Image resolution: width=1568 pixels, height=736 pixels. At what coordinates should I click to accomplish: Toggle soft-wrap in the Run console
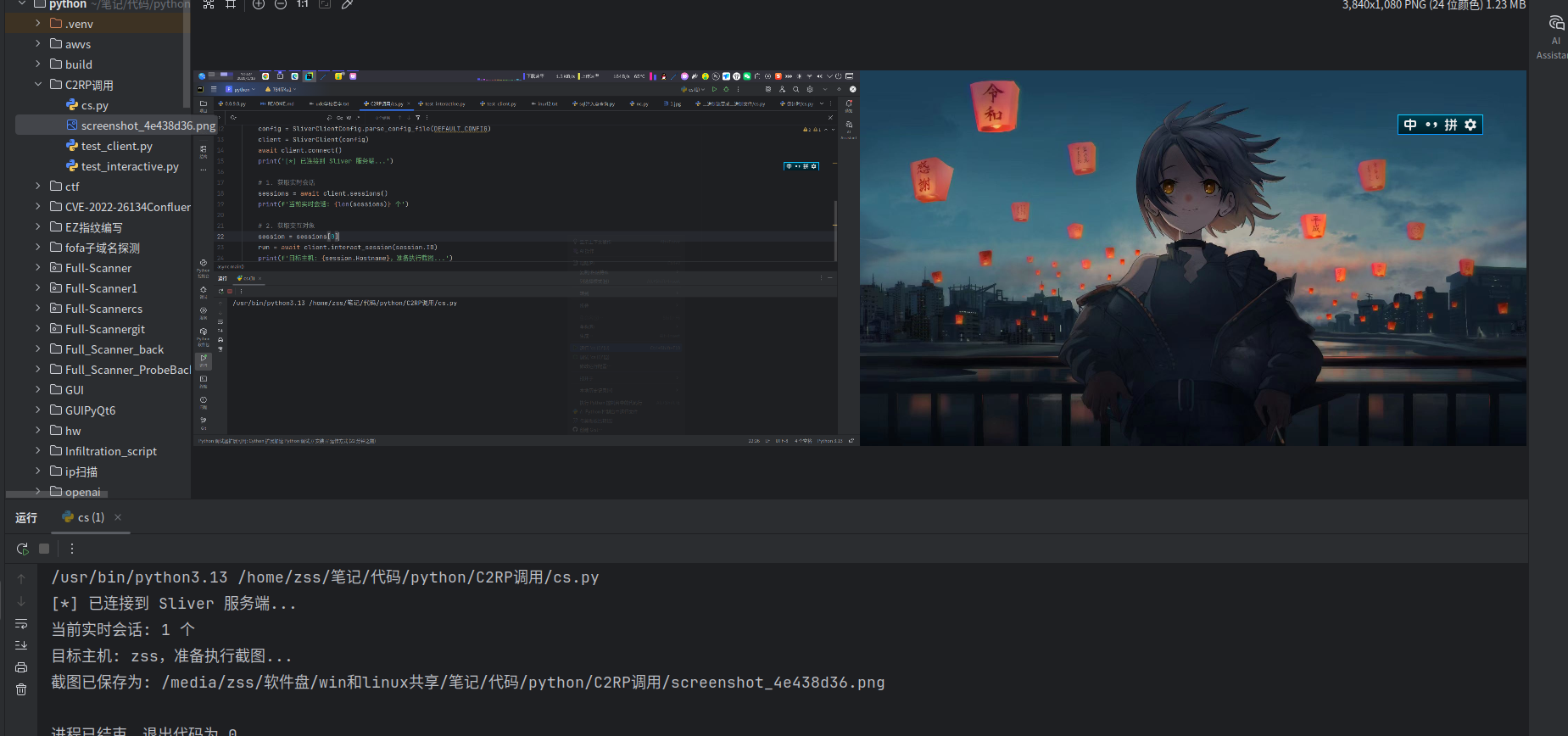click(x=21, y=623)
